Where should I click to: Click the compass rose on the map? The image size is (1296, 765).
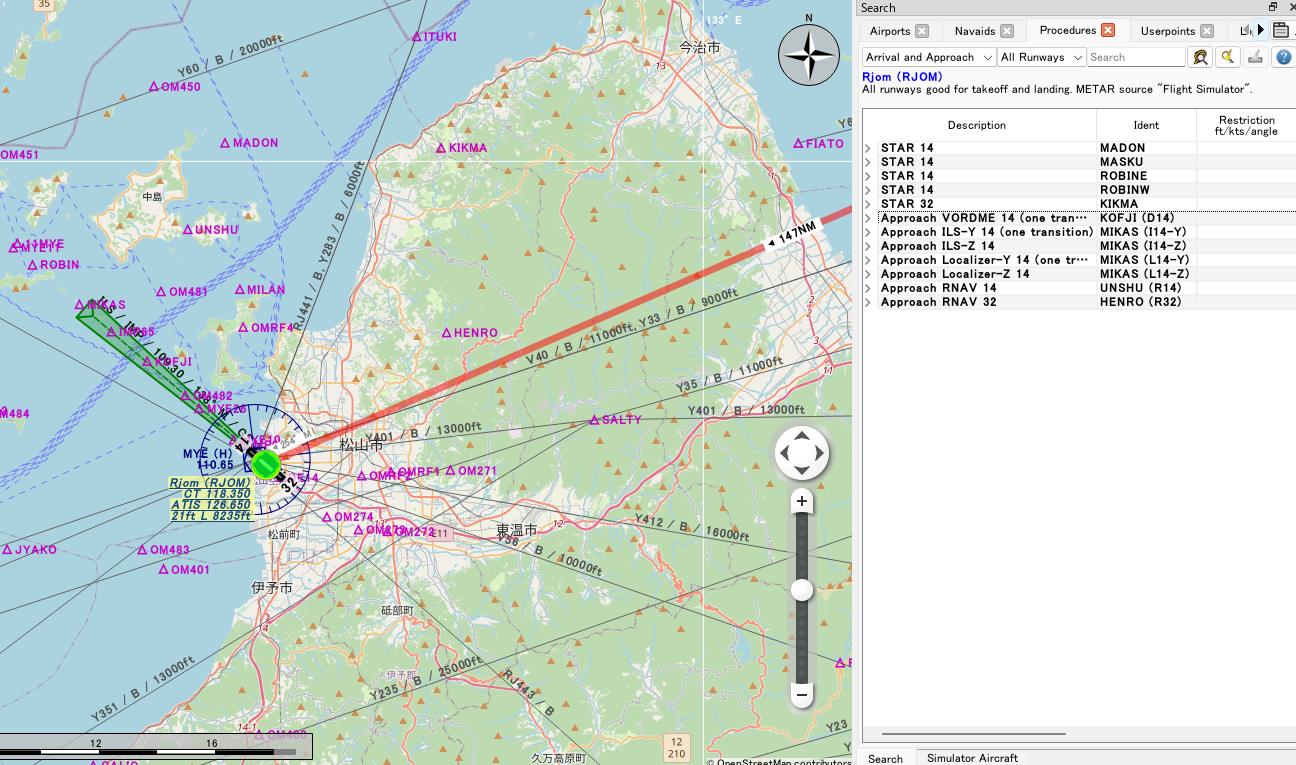tap(808, 53)
